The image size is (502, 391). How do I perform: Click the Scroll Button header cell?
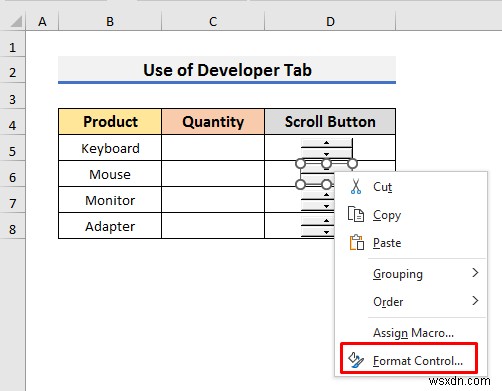(x=330, y=121)
